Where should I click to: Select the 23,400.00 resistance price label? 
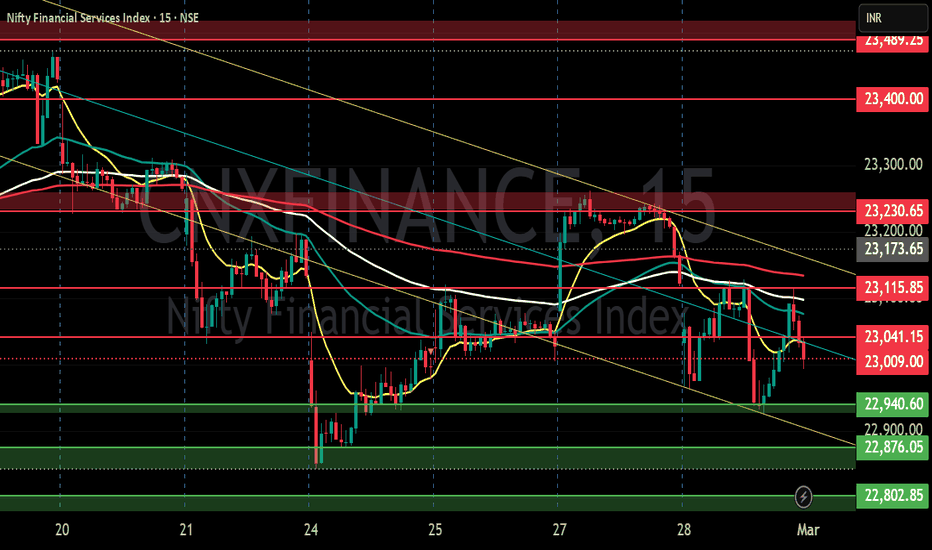click(x=892, y=99)
